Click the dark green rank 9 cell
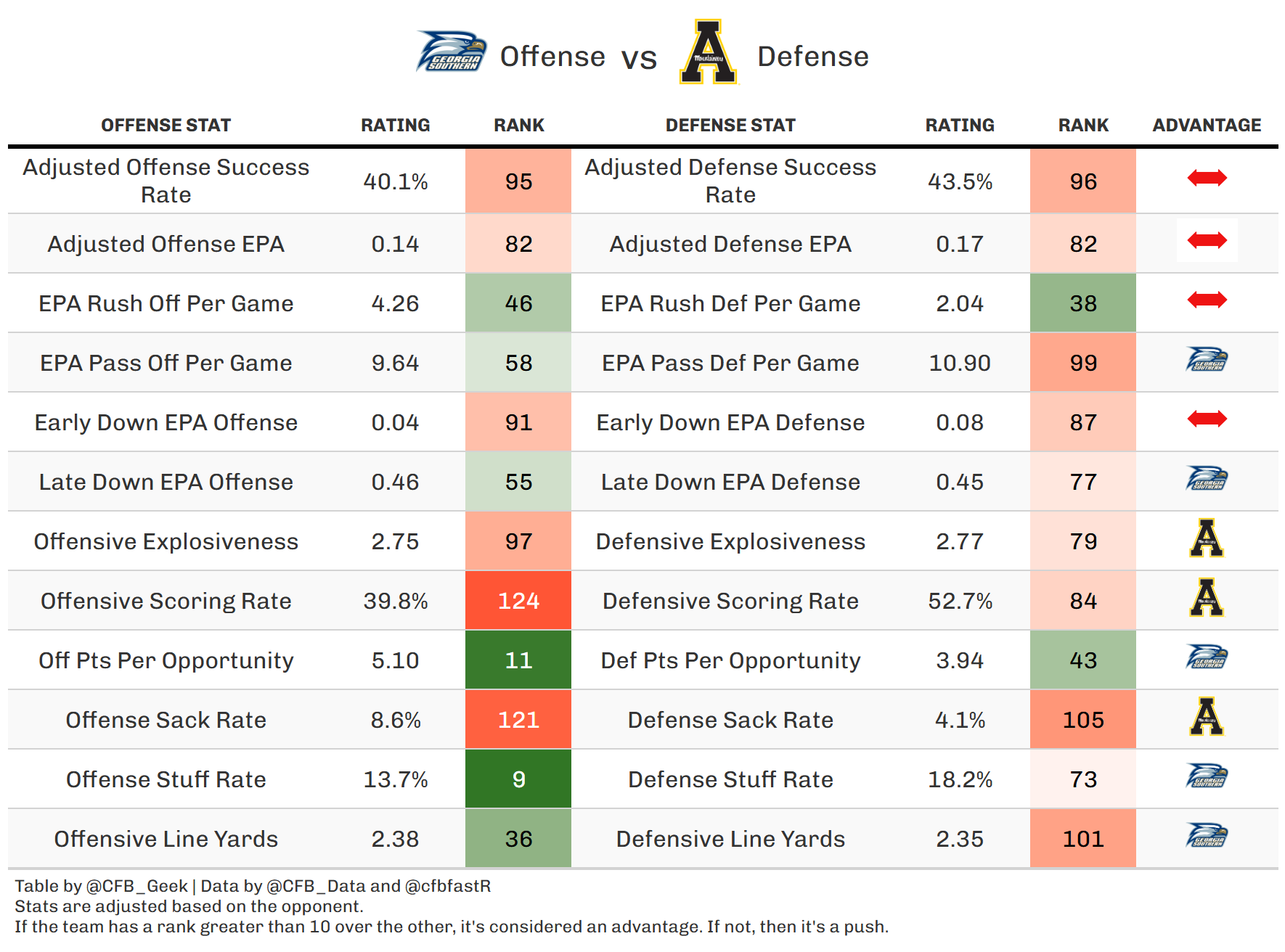The image size is (1285, 952). [x=518, y=779]
